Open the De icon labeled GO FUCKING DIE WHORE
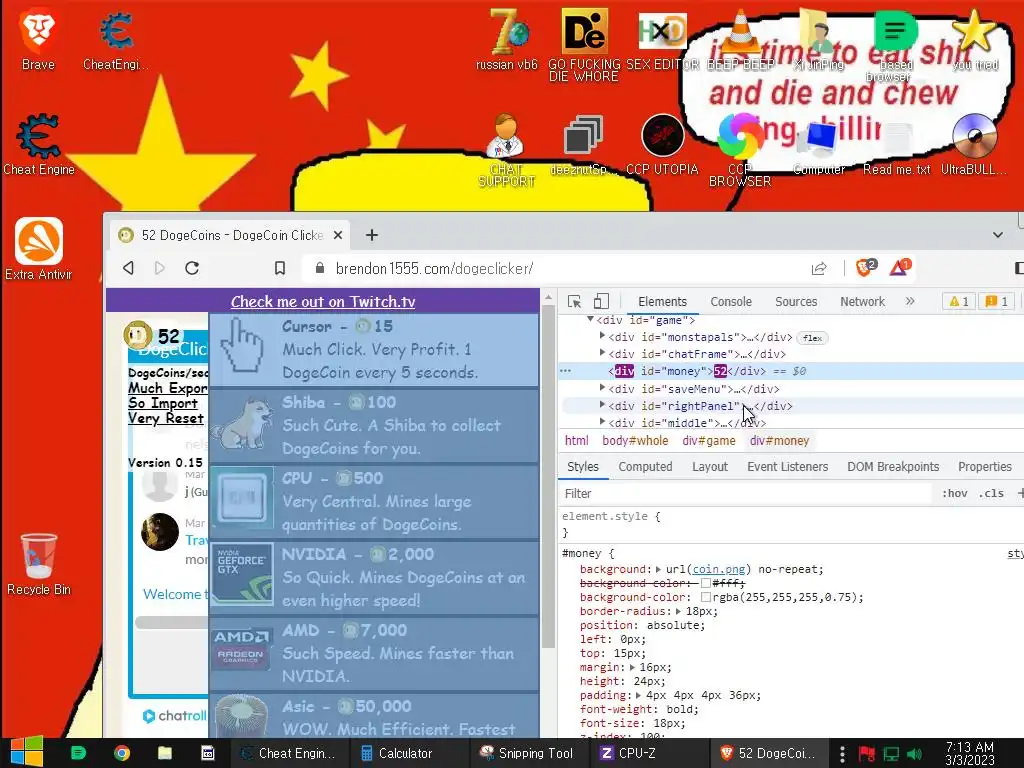The image size is (1024, 768). point(584,44)
